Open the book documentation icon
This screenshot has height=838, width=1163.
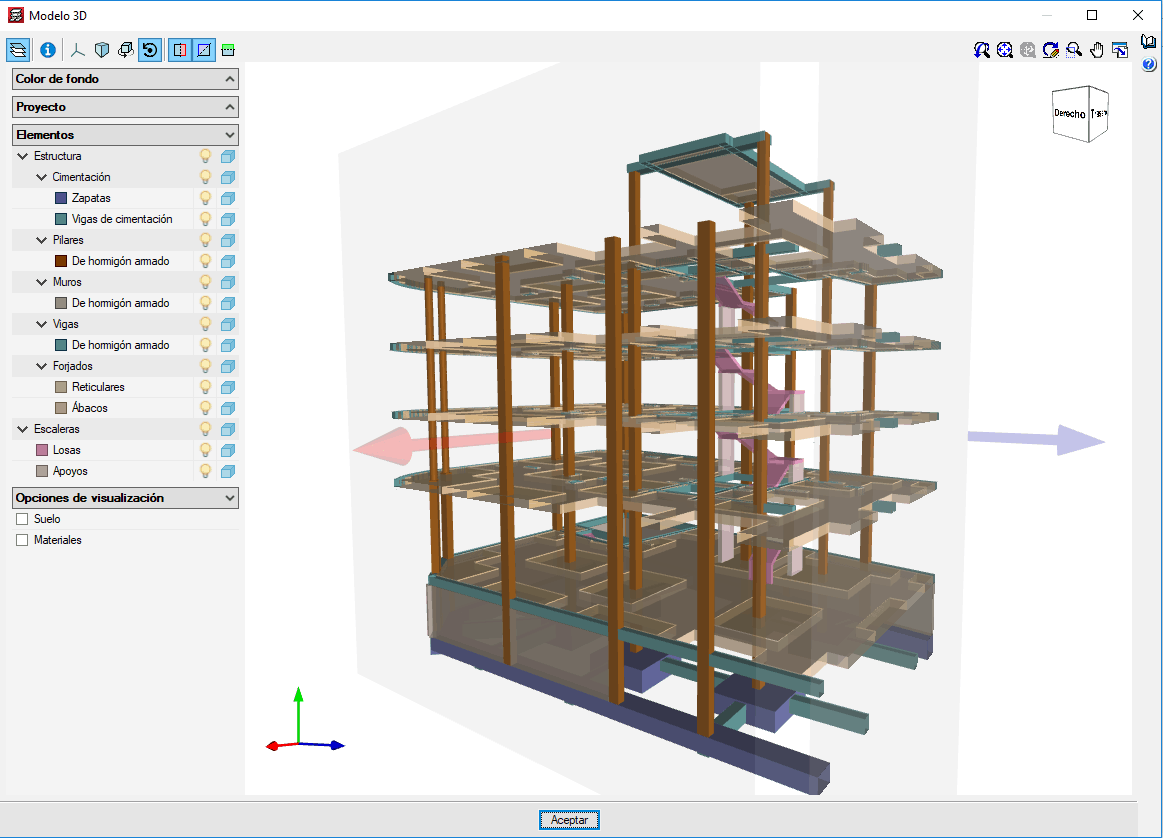[1148, 42]
